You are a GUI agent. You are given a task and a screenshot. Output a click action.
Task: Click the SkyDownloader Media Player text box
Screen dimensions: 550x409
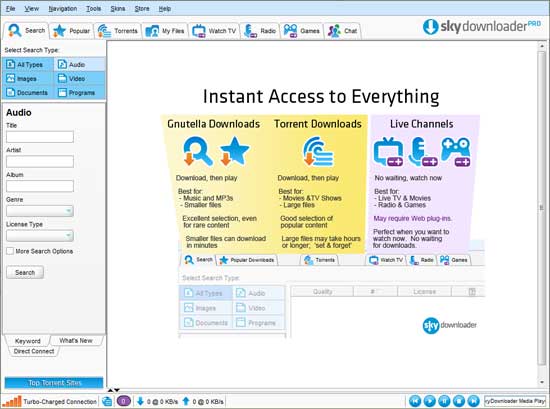pos(515,401)
